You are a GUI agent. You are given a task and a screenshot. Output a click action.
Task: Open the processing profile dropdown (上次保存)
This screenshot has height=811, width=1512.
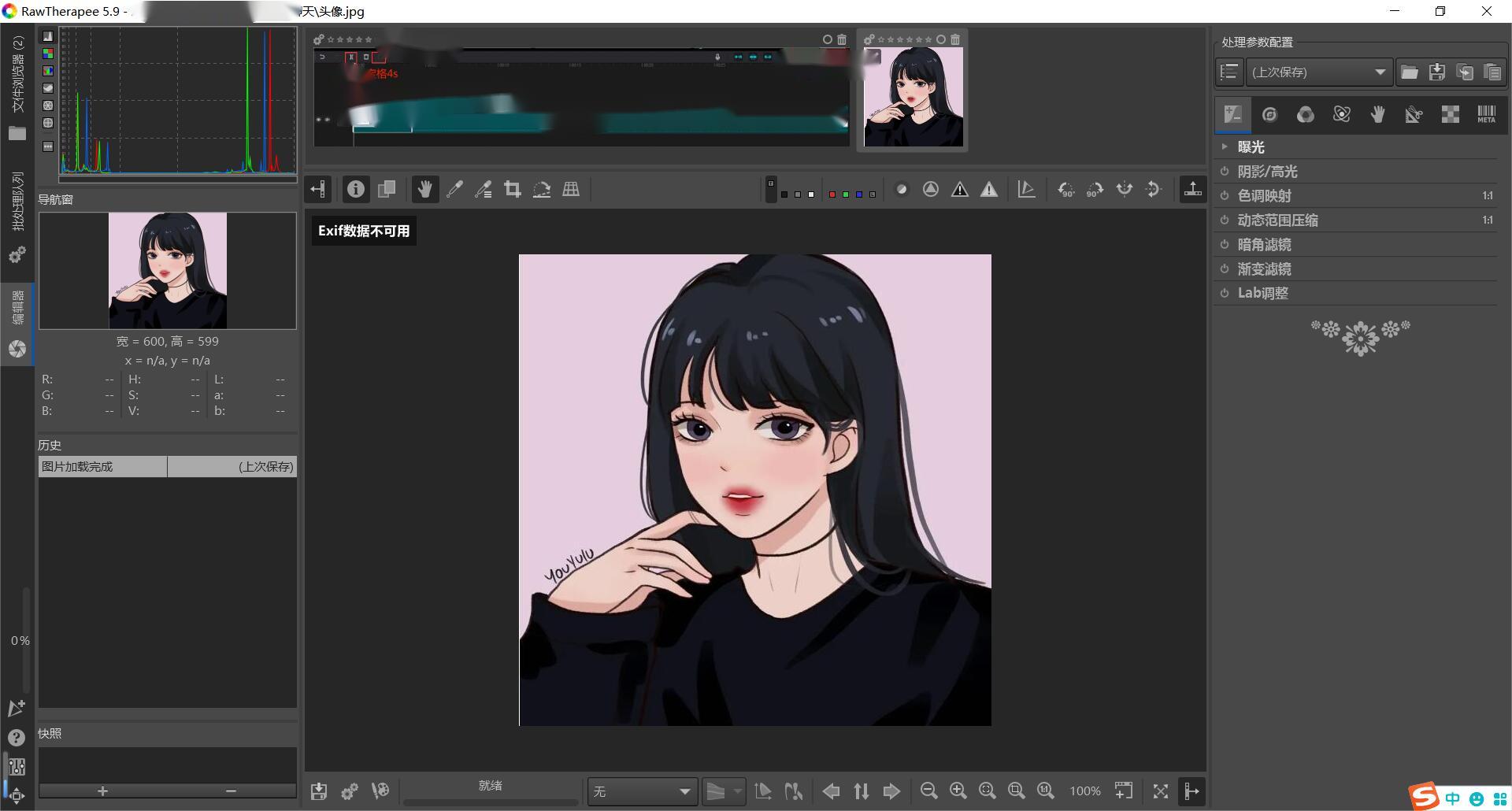click(1319, 72)
